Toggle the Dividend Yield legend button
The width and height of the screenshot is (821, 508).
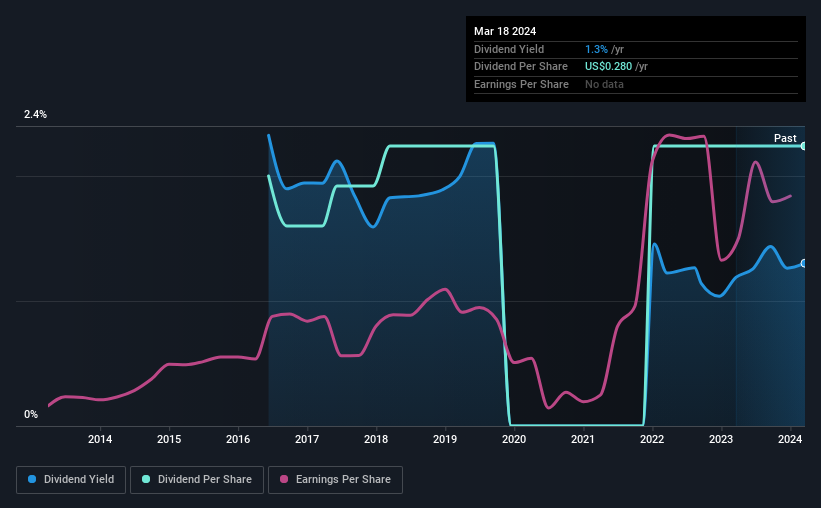[x=71, y=480]
